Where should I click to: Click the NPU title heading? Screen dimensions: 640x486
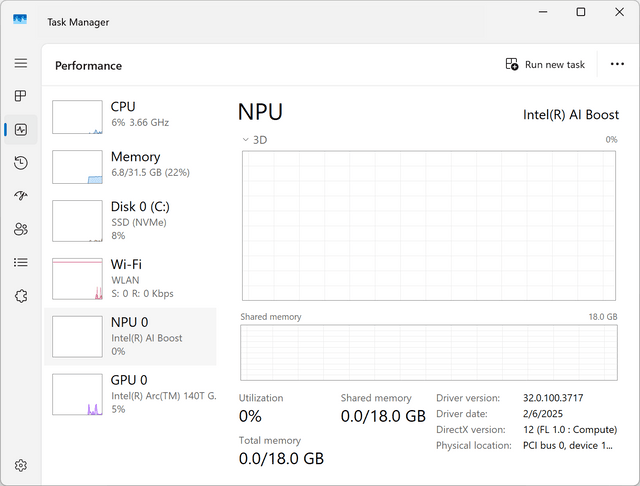click(x=260, y=112)
